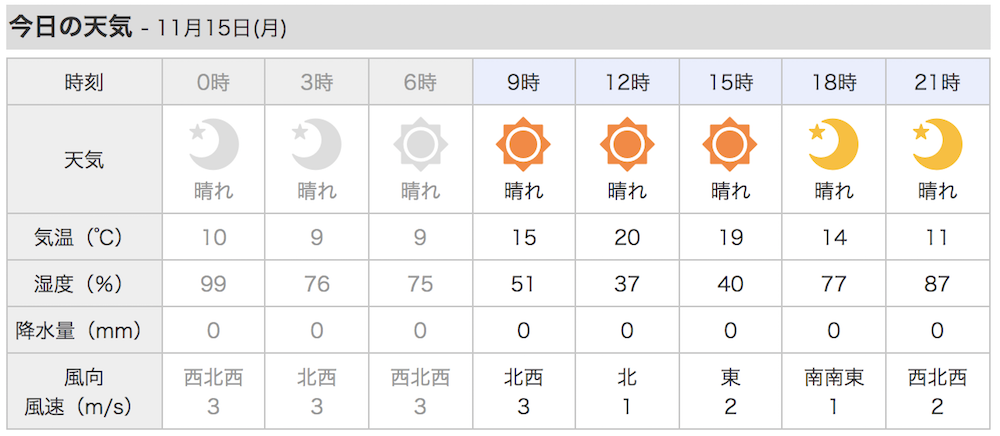Click the 87 humidity value at 21時

pos(937,284)
